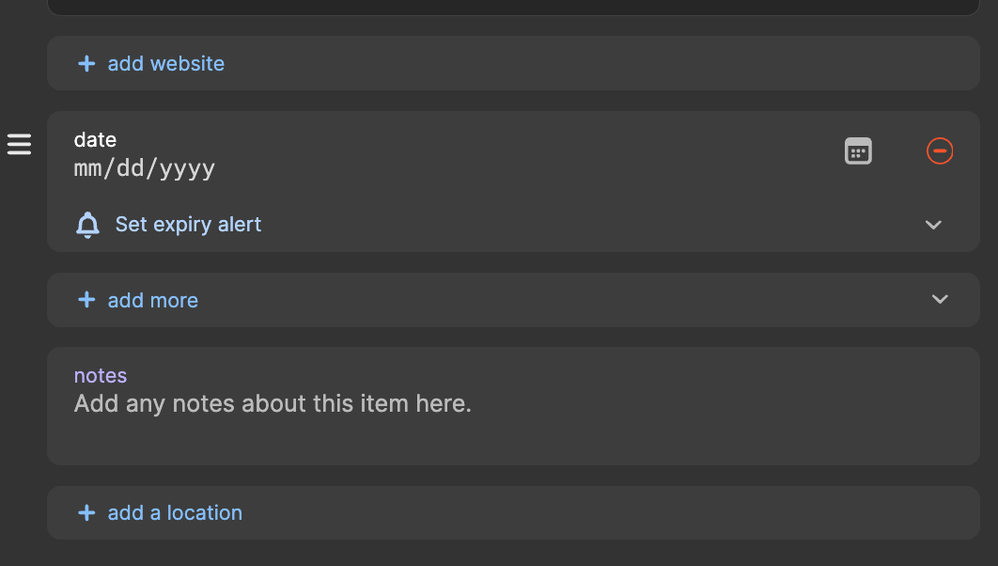This screenshot has width=998, height=566.
Task: Click the "notes" field label
Action: click(100, 376)
